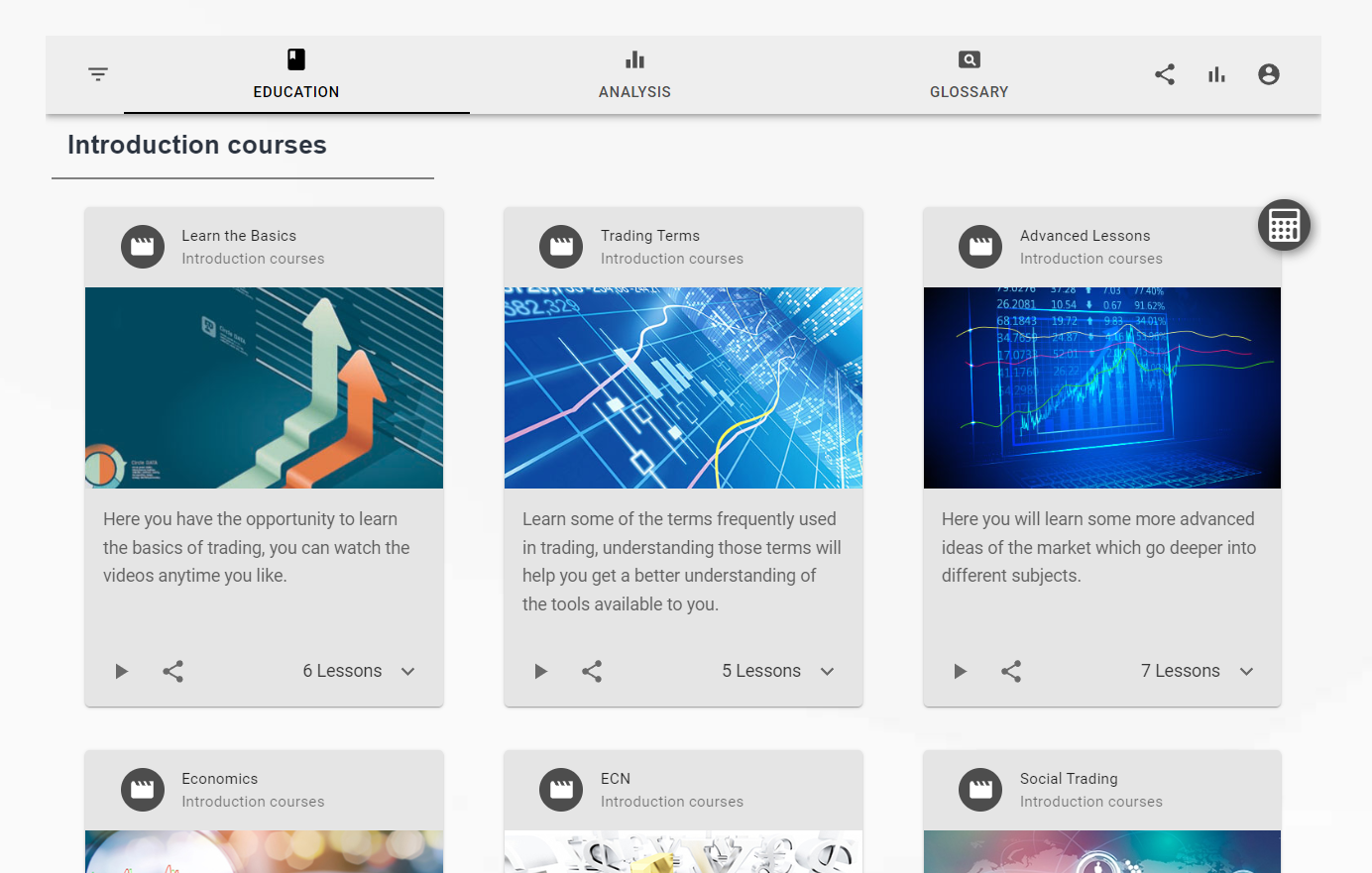Switch to the Analysis tab
Viewport: 1372px width, 873px height.
[x=634, y=75]
